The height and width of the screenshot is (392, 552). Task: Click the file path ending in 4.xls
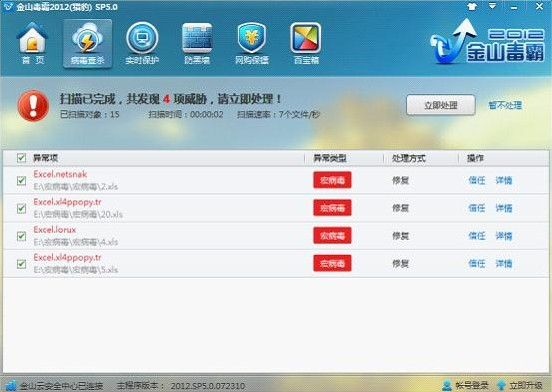(76, 242)
